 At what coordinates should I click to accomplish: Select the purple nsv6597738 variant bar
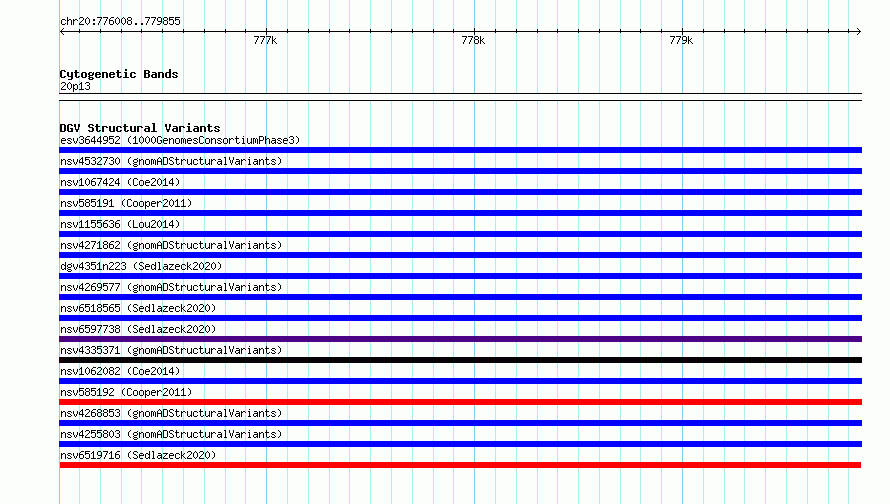tap(460, 339)
